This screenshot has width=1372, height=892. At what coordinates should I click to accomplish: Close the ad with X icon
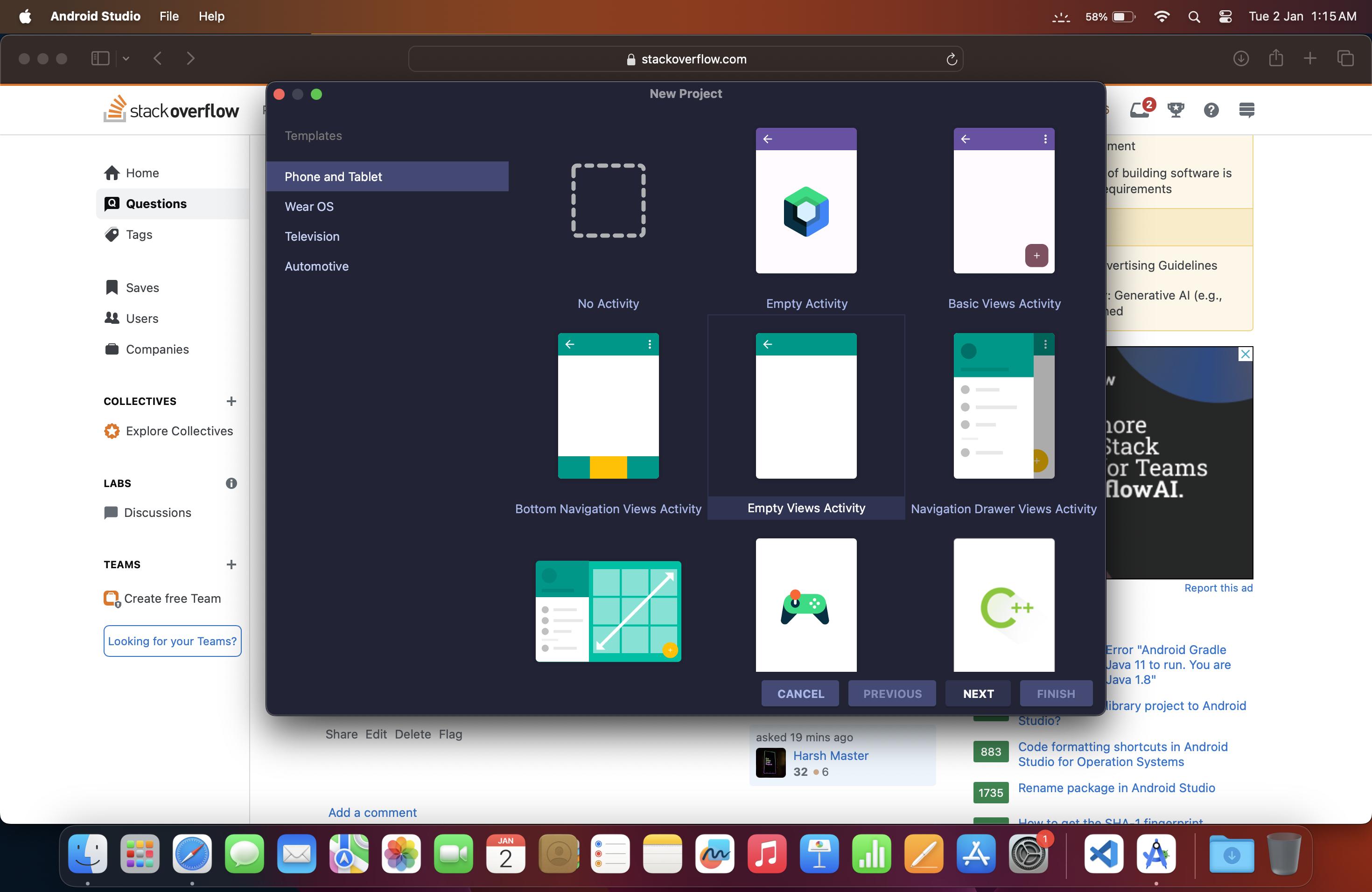[x=1245, y=354]
